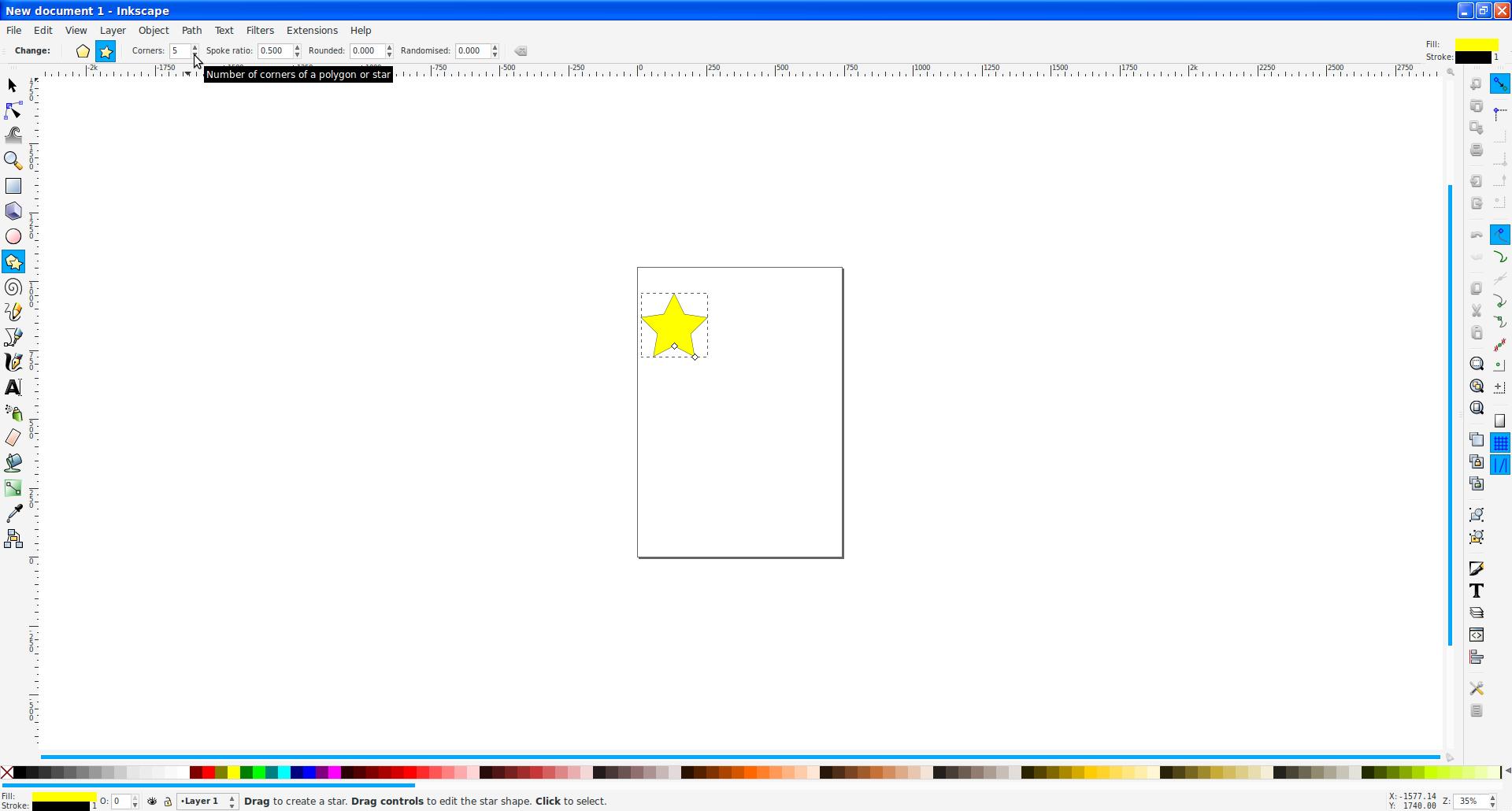Select the Node editing tool
1512x811 pixels.
[x=13, y=110]
